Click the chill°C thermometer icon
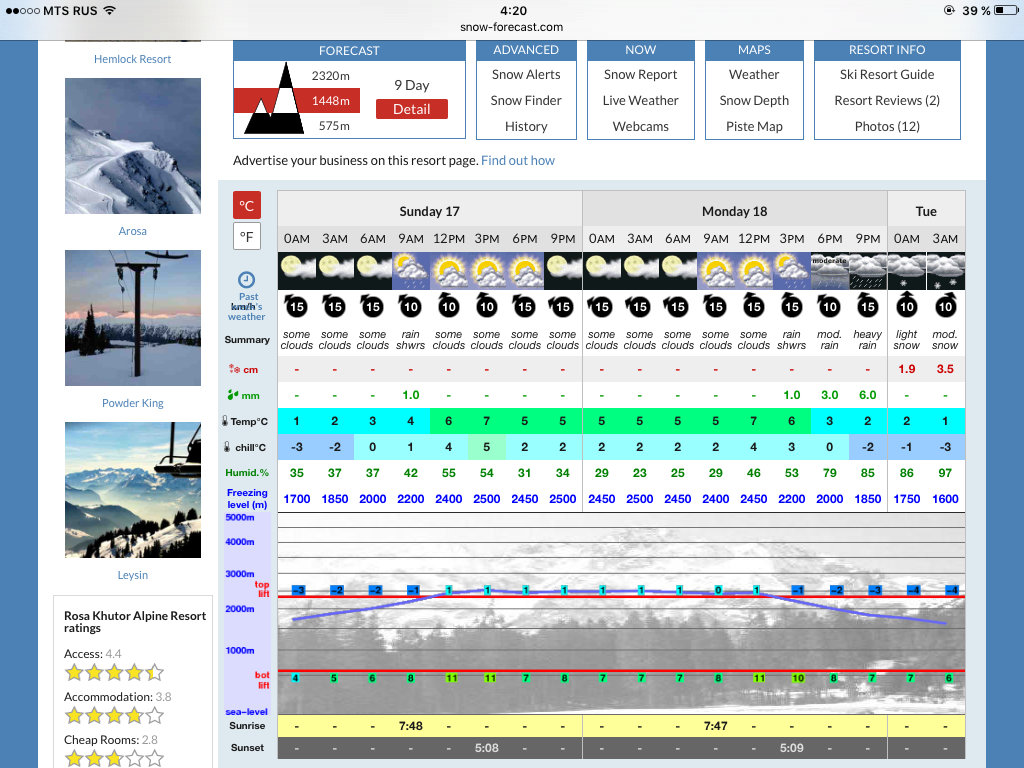 coord(227,447)
